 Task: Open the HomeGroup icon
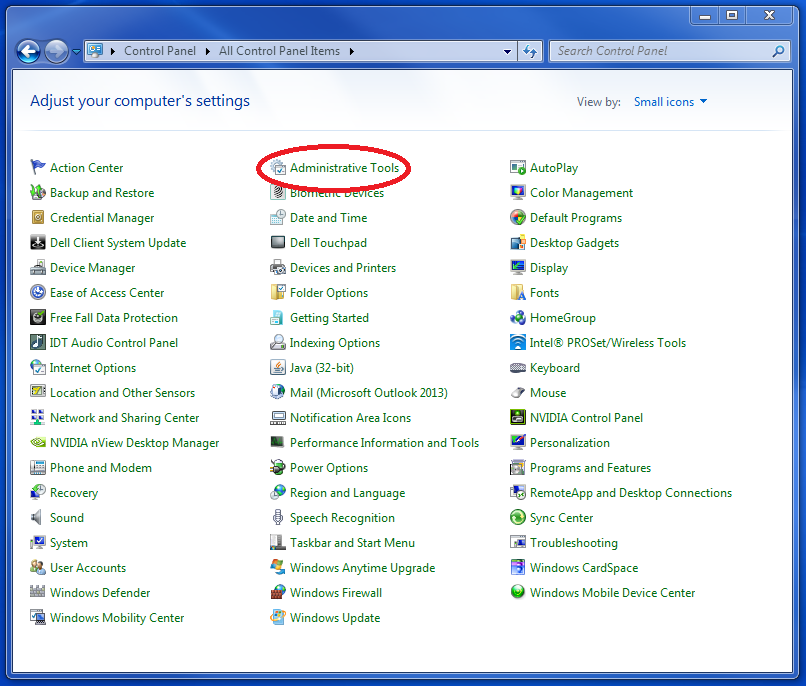click(518, 318)
